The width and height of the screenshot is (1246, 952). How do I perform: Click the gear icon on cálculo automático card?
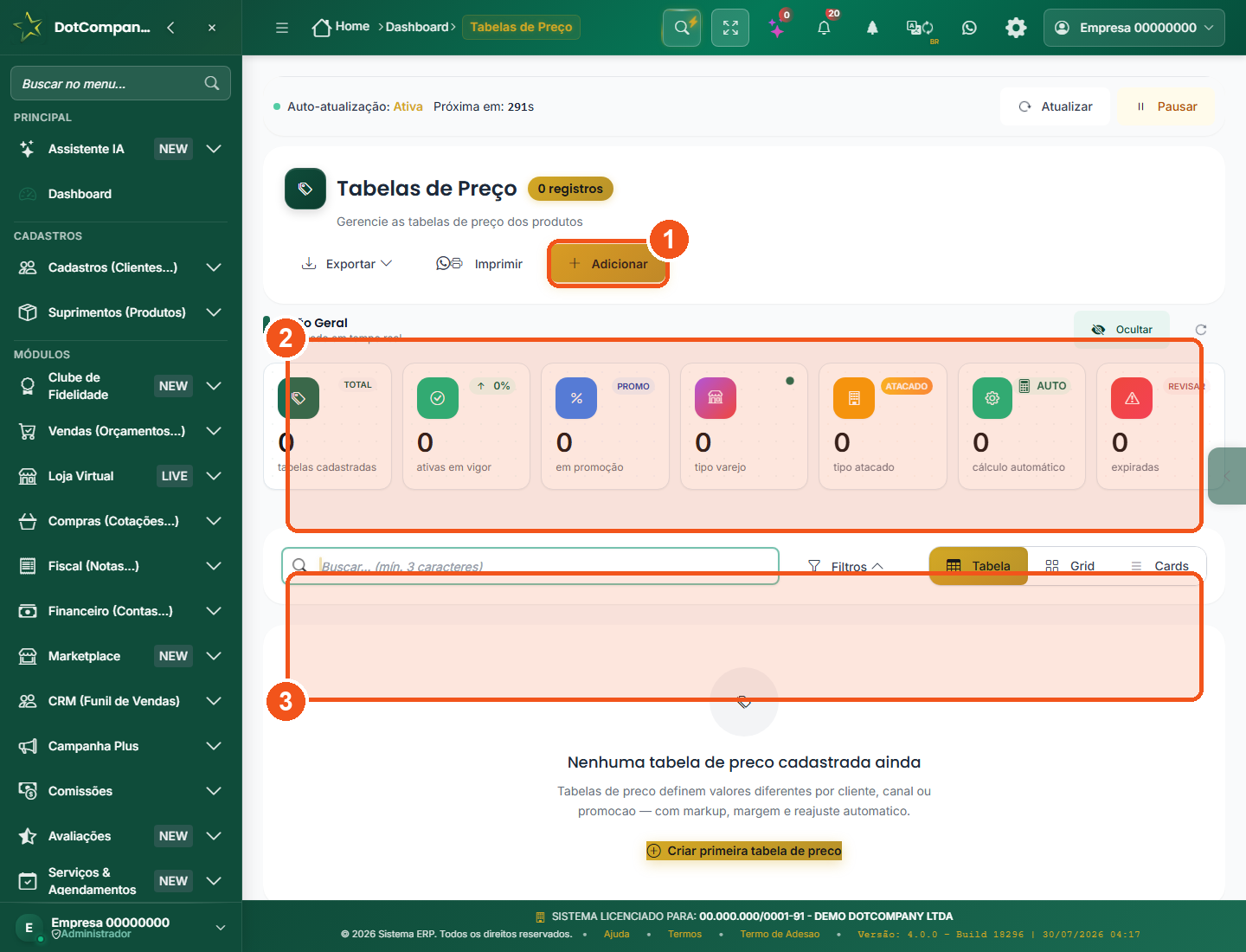tap(992, 398)
